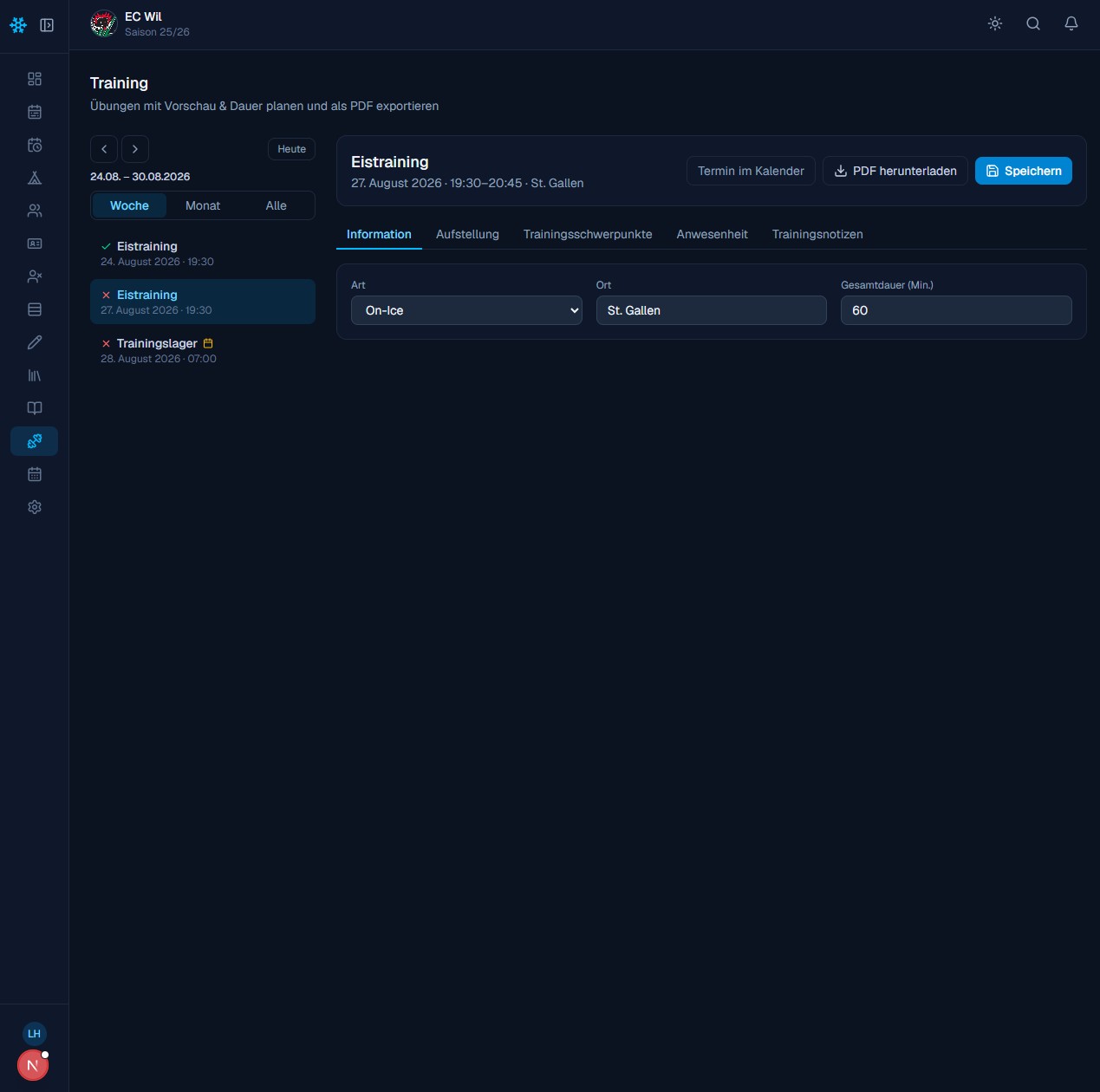Viewport: 1100px width, 1092px height.
Task: Click PDF herunterladen button
Action: coord(895,171)
